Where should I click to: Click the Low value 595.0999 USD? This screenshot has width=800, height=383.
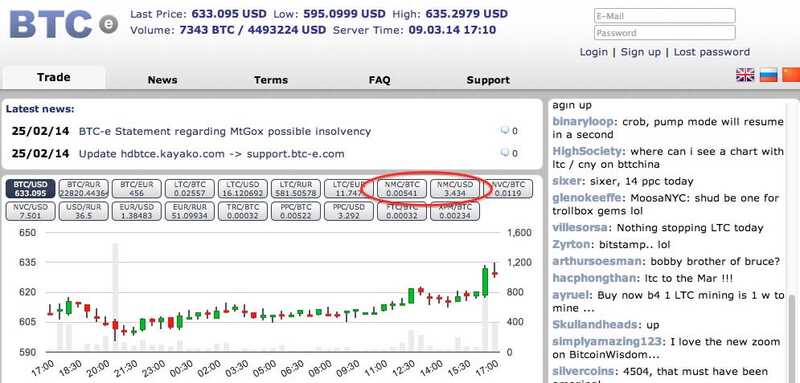(x=345, y=14)
